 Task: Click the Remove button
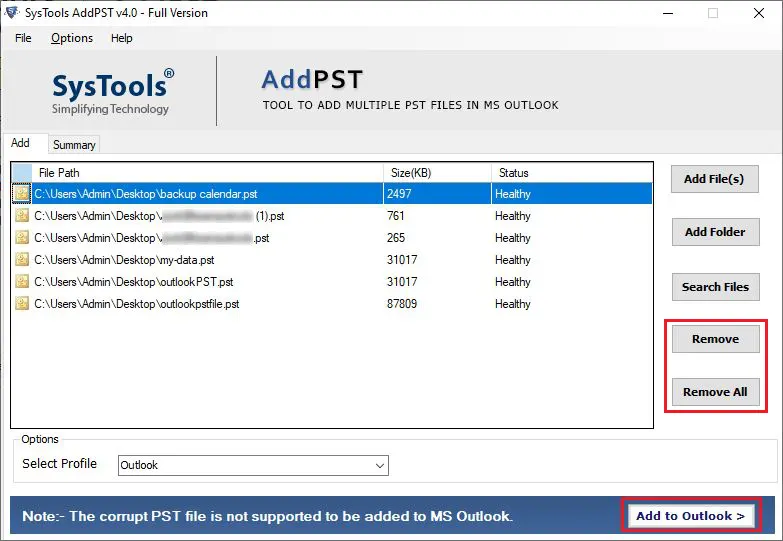tap(715, 339)
